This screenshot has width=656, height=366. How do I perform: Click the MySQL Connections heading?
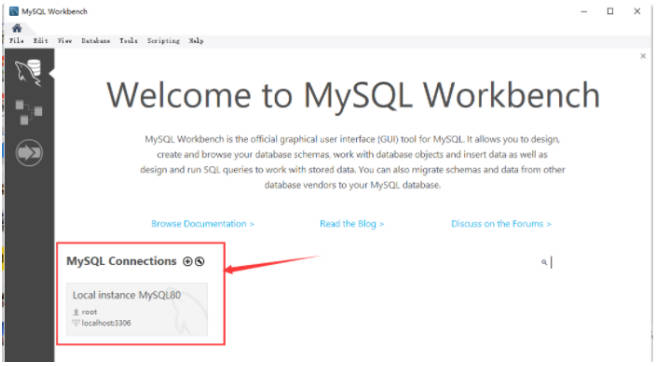(x=121, y=261)
